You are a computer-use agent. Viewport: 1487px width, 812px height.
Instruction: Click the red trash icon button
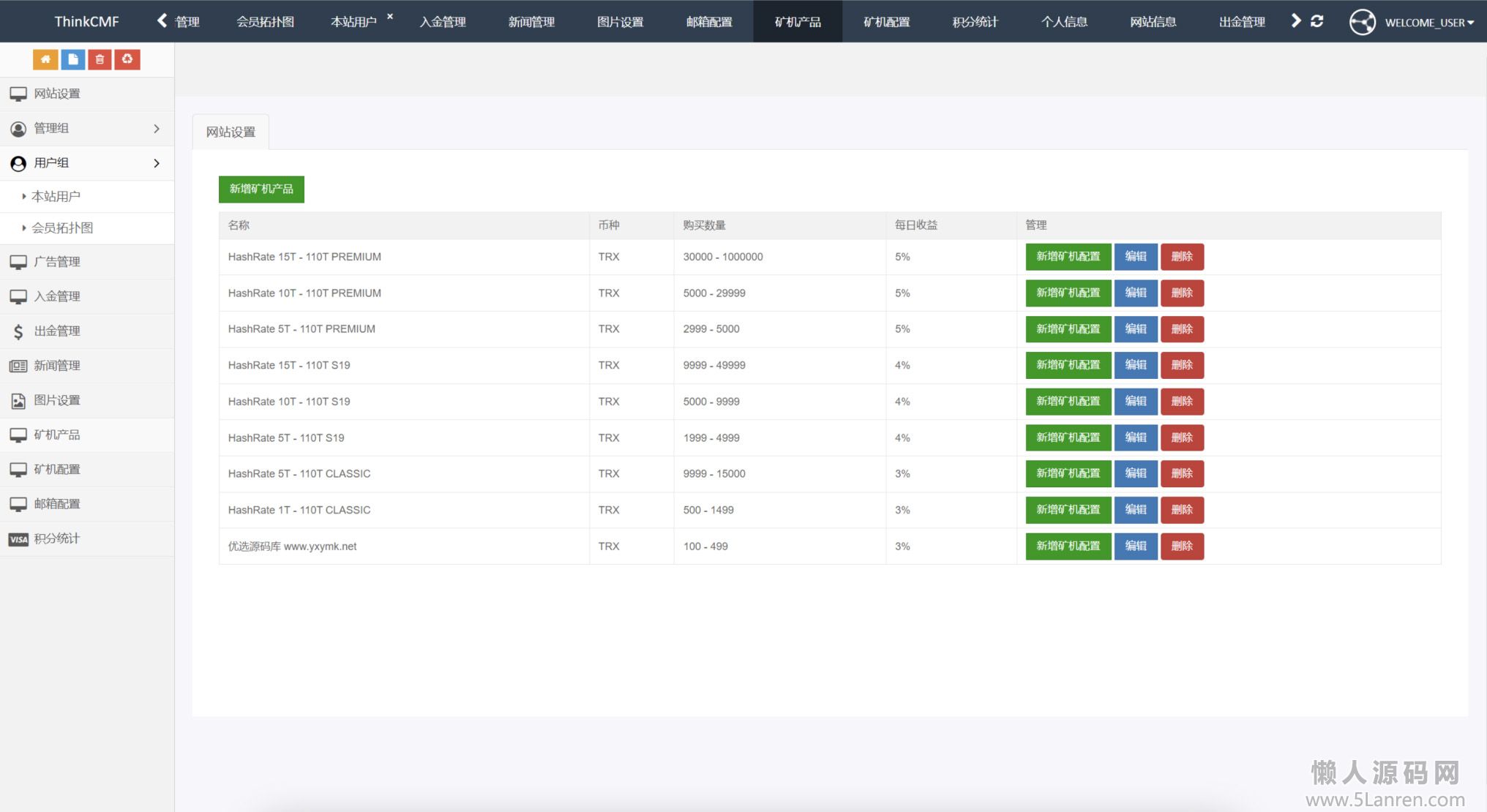coord(100,59)
